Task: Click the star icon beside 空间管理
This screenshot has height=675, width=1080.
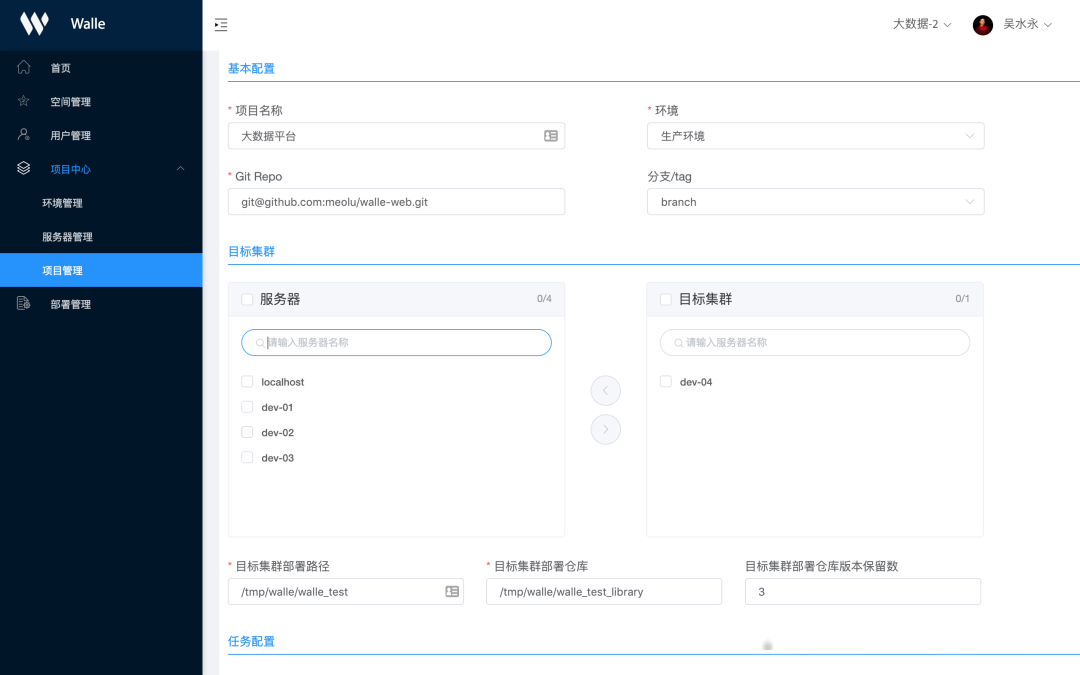Action: (24, 102)
